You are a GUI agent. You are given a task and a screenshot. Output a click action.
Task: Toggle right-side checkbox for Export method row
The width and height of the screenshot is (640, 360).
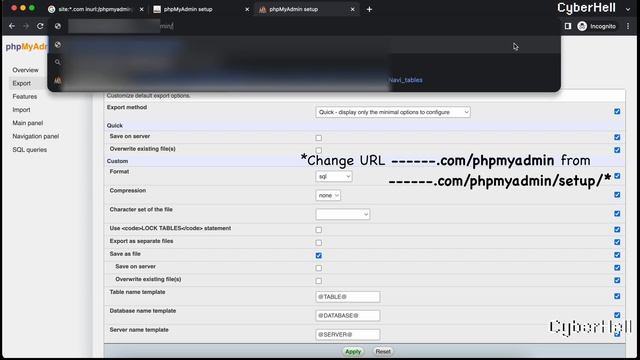(x=617, y=111)
